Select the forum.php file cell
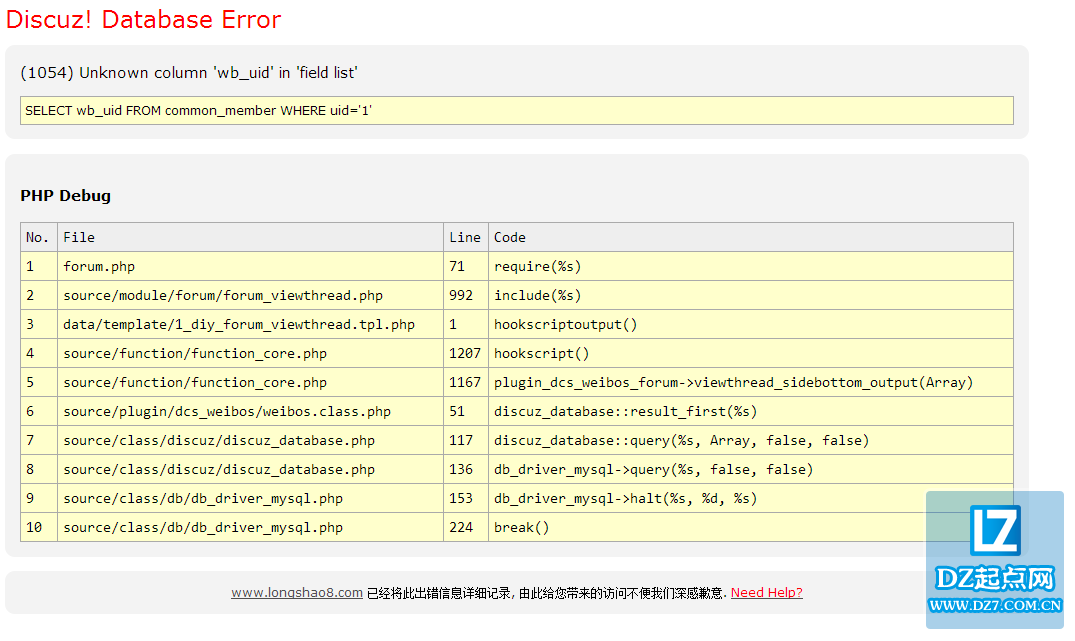The width and height of the screenshot is (1075, 641). click(250, 266)
